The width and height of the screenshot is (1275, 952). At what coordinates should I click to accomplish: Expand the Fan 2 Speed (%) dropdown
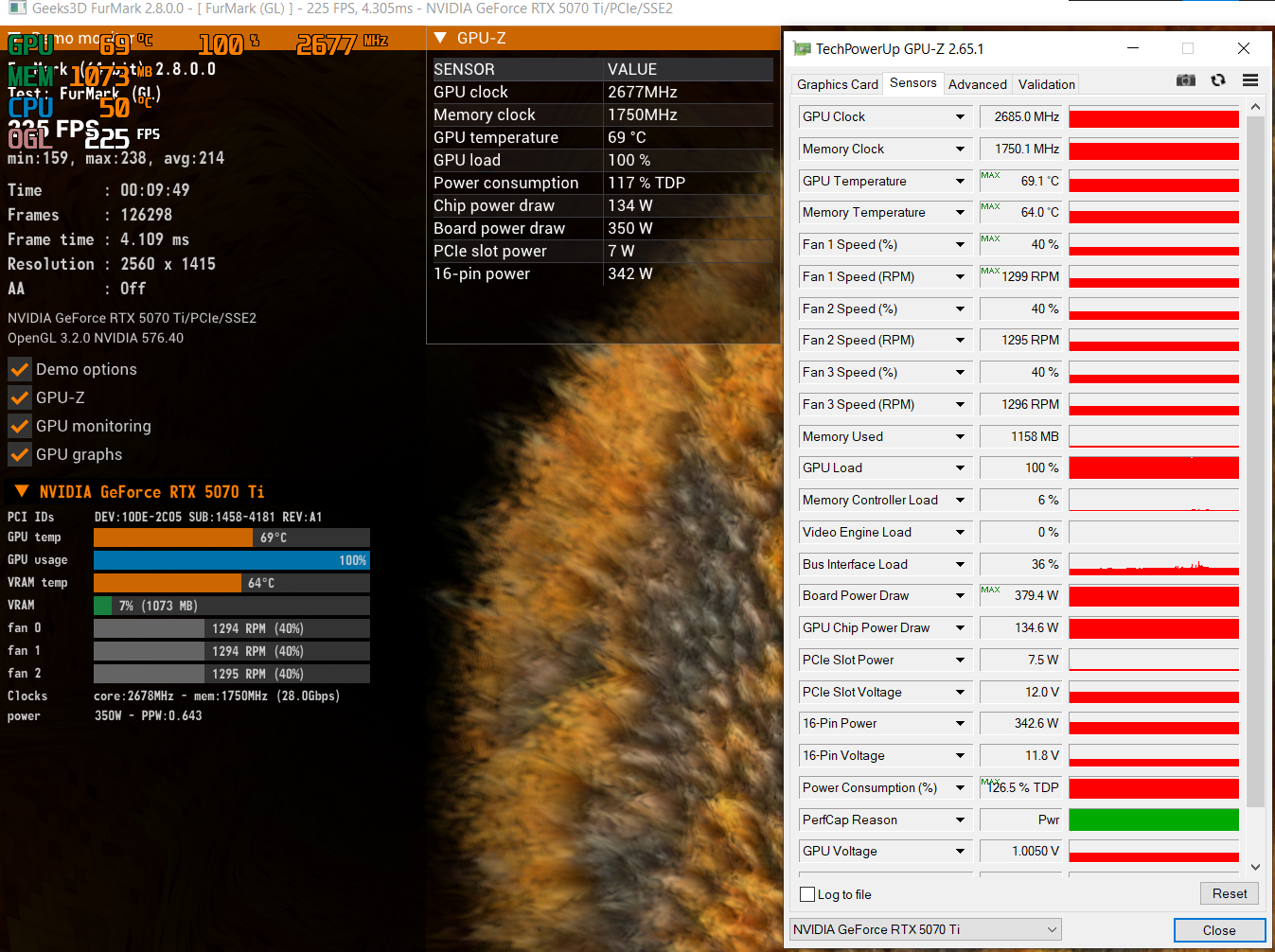[960, 309]
